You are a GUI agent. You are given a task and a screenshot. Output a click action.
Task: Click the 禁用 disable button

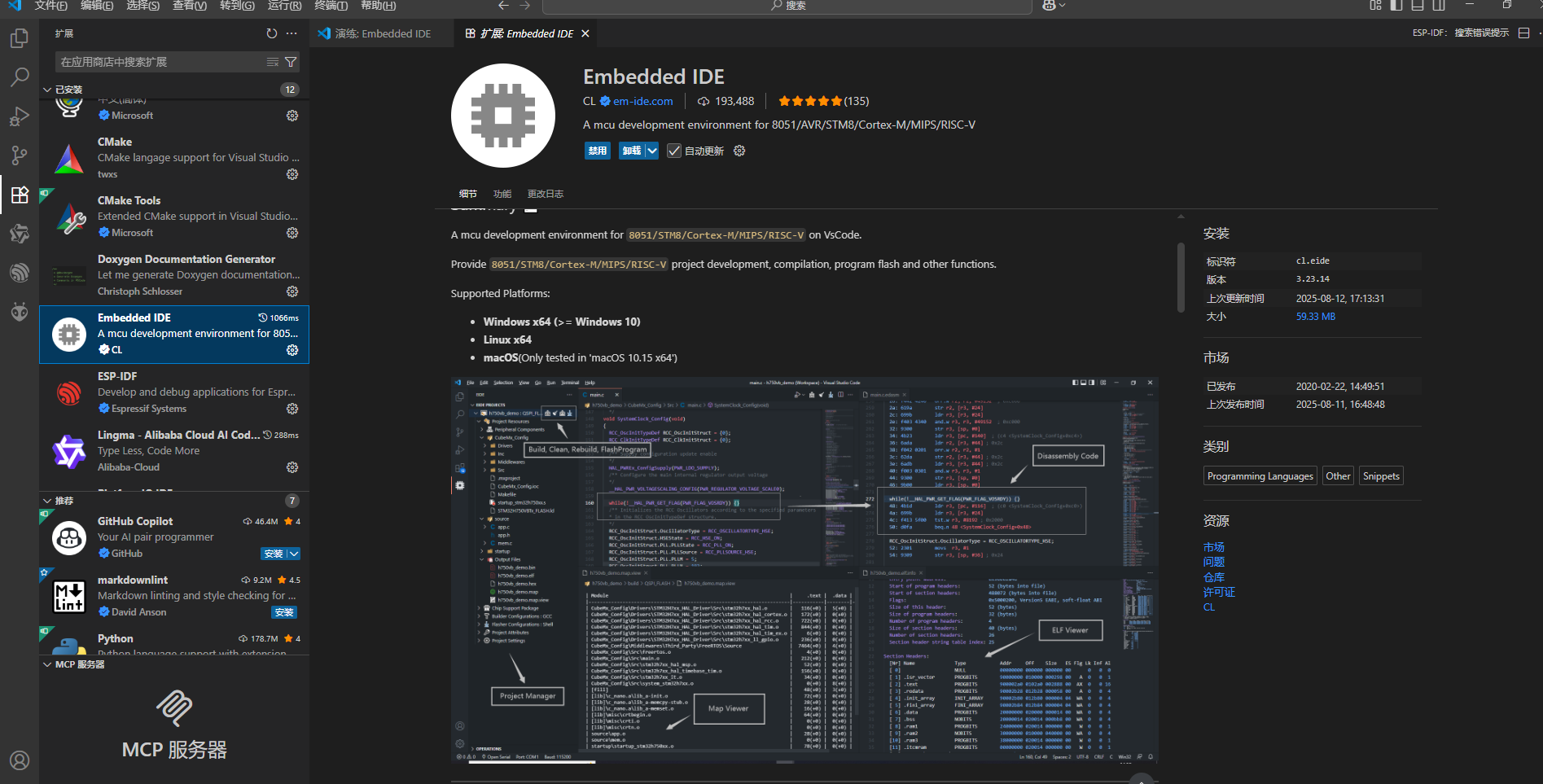click(x=598, y=151)
